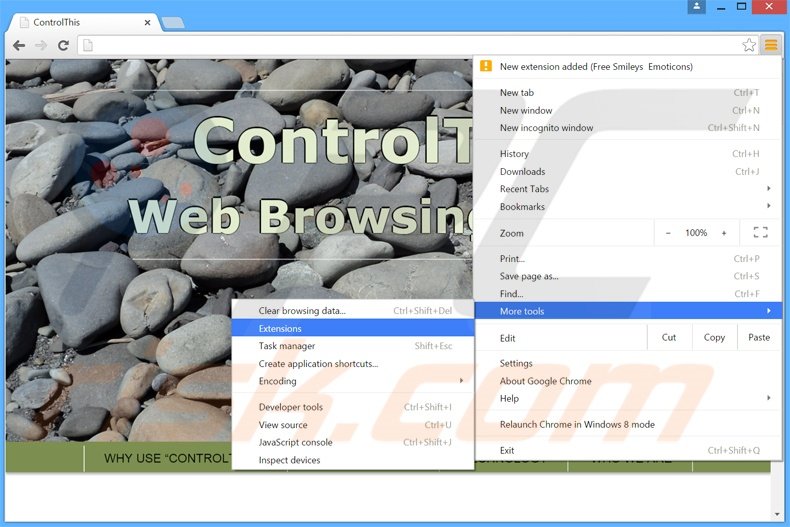Select Inspect devices menu item
This screenshot has height=527, width=790.
pyautogui.click(x=353, y=460)
